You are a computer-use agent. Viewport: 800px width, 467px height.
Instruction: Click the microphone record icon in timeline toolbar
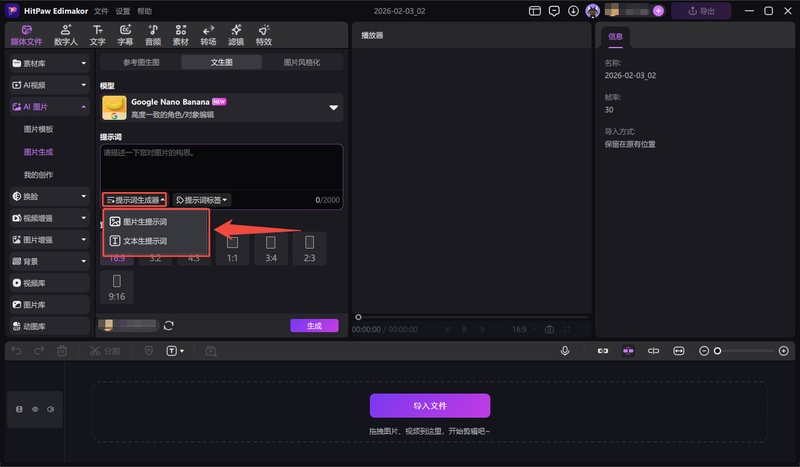click(565, 351)
